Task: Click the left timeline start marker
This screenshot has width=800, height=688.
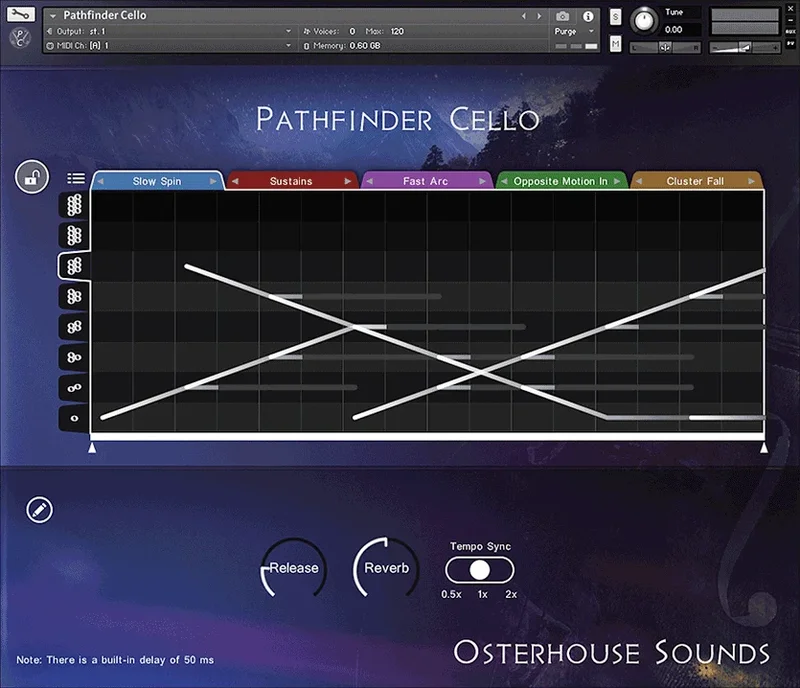Action: click(x=92, y=448)
